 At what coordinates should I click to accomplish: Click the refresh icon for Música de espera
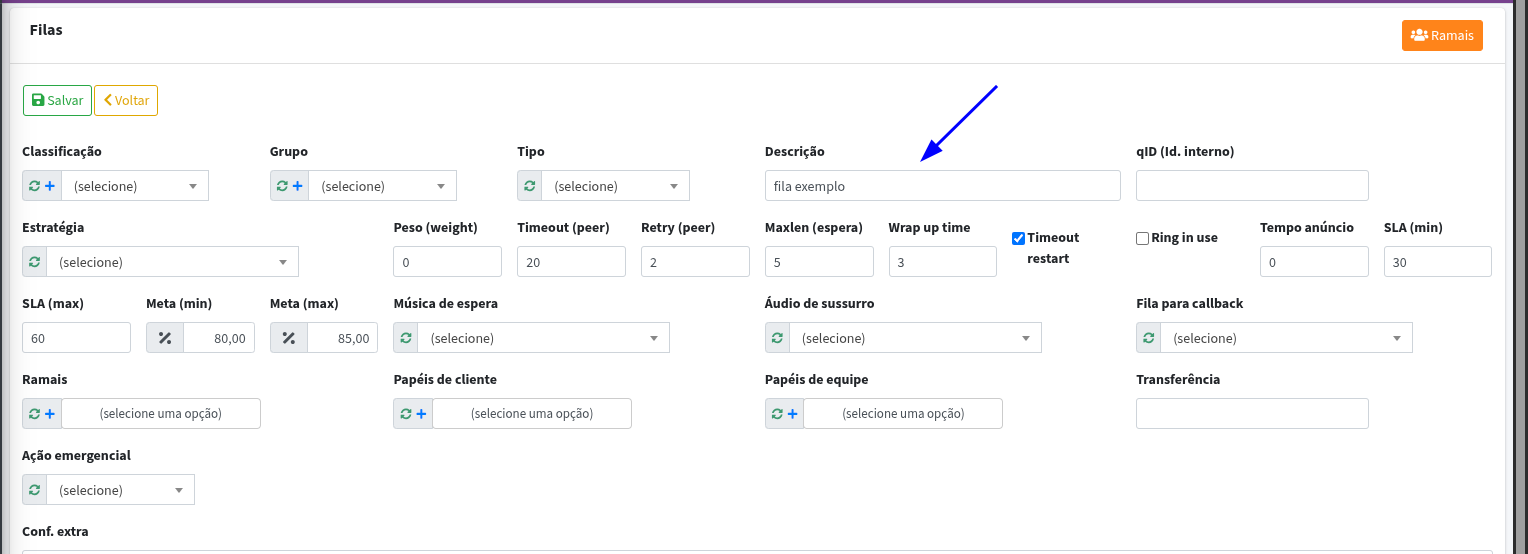(406, 338)
